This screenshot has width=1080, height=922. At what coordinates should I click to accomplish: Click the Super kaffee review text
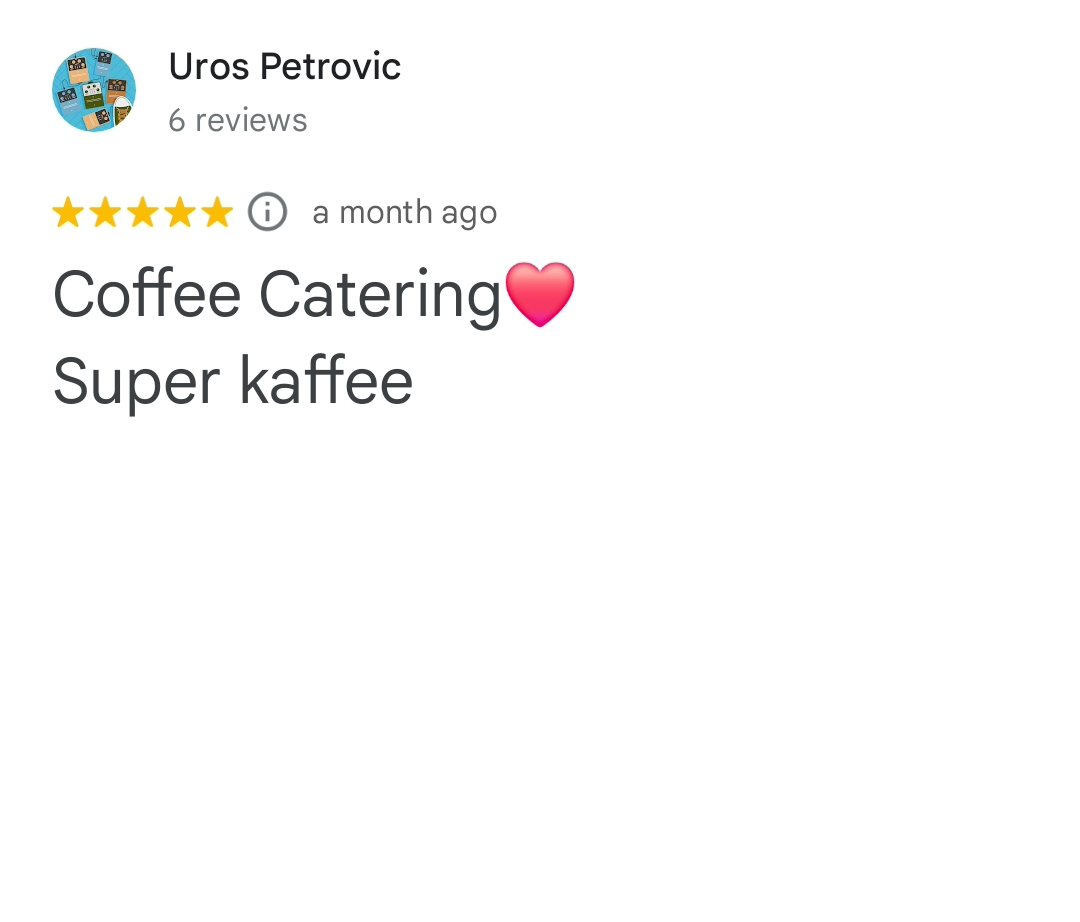click(x=232, y=381)
